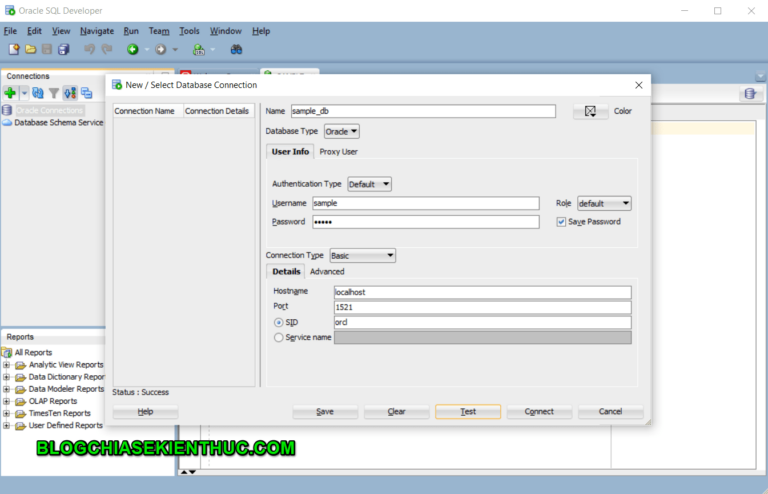Click the Open folder toolbar icon
Viewport: 768px width, 494px height.
(30, 49)
